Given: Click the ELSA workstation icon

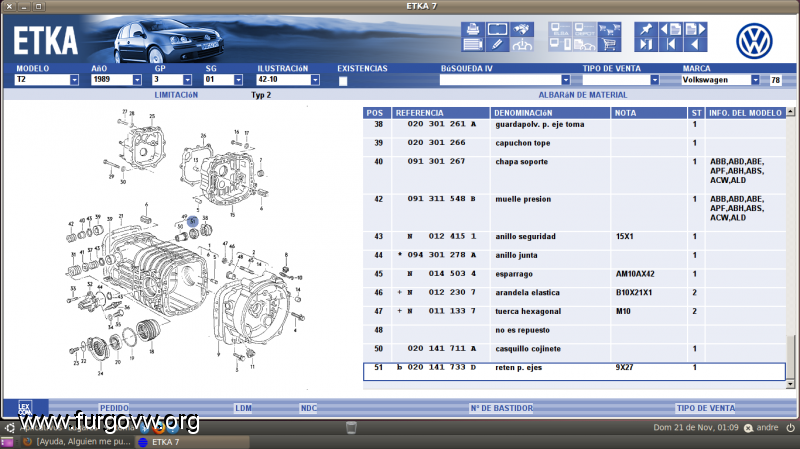Looking at the screenshot, I should tap(560, 29).
